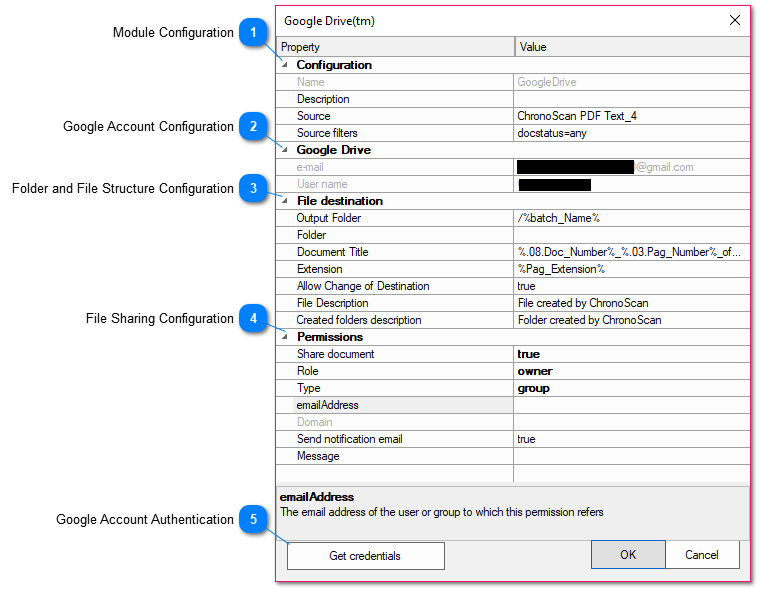Image resolution: width=761 pixels, height=591 pixels.
Task: Click the Get credentials button
Action: click(x=365, y=556)
